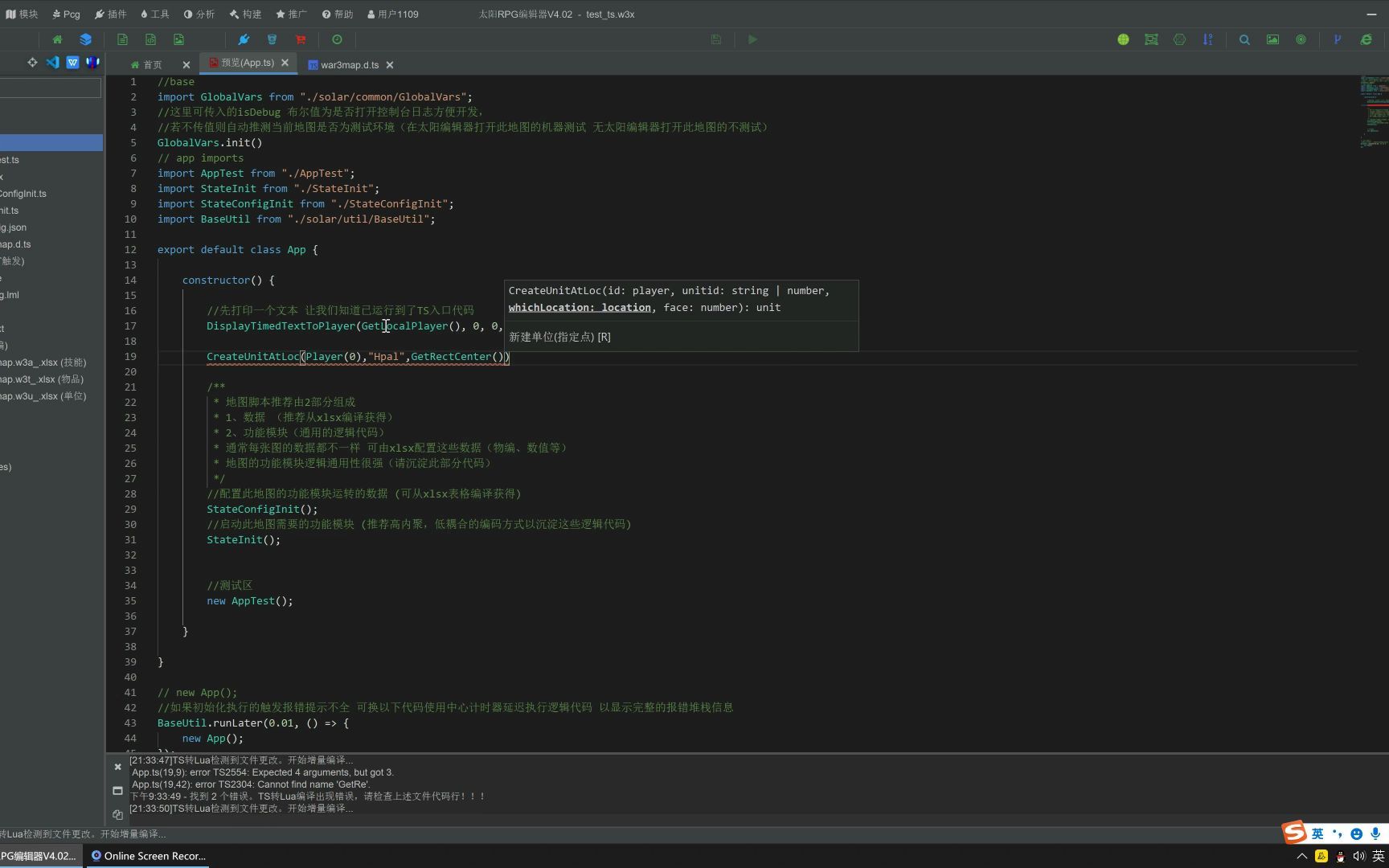This screenshot has height=868, width=1389.
Task: Click the code minimap at editor right edge
Action: click(1373, 113)
